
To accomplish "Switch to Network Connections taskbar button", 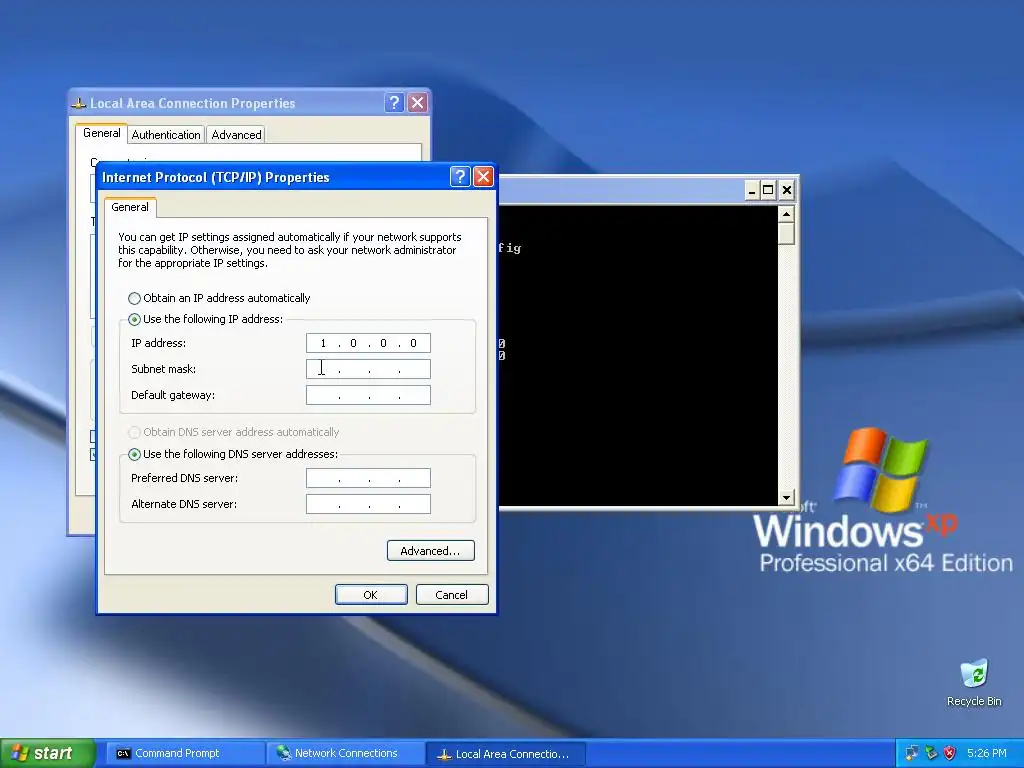I will point(345,754).
